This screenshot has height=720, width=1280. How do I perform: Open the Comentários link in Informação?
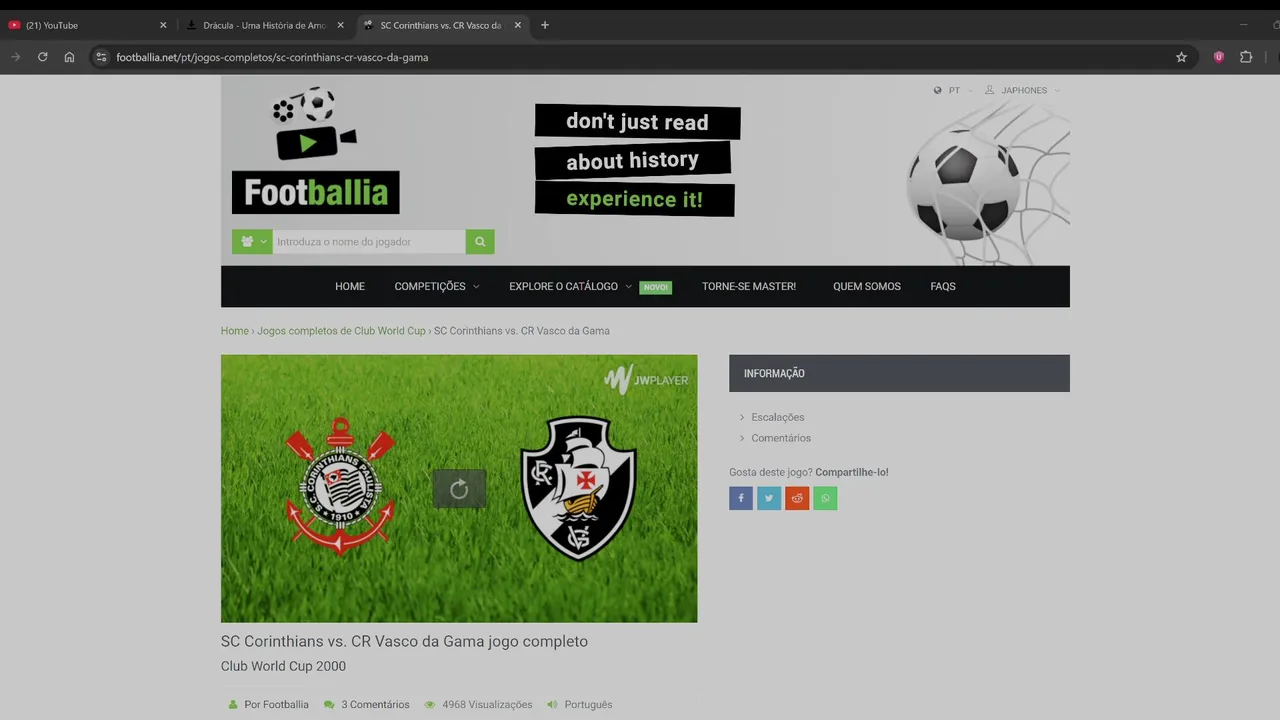(781, 438)
